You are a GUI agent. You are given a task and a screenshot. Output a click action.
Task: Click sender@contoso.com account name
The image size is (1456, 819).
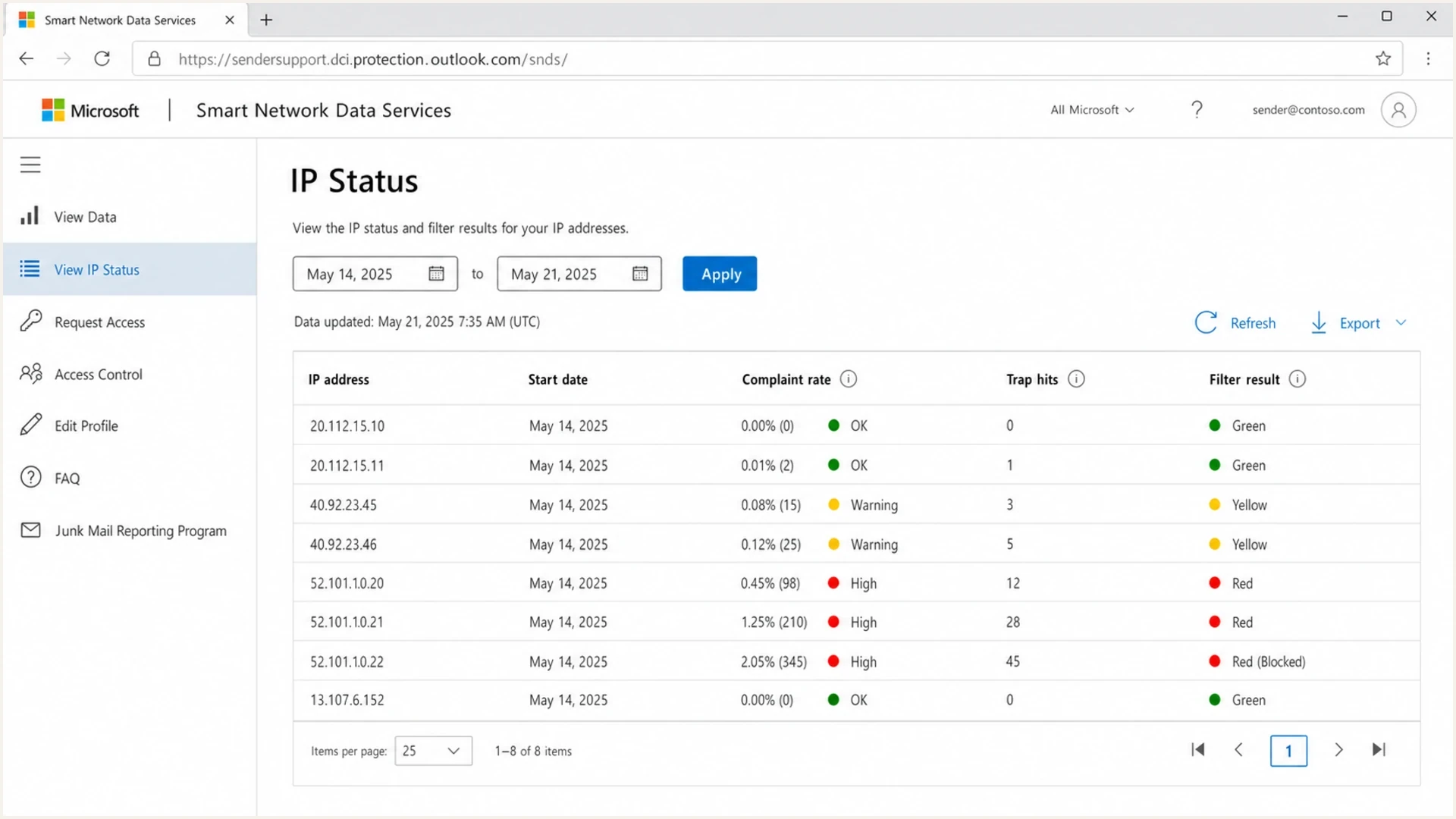click(x=1308, y=110)
